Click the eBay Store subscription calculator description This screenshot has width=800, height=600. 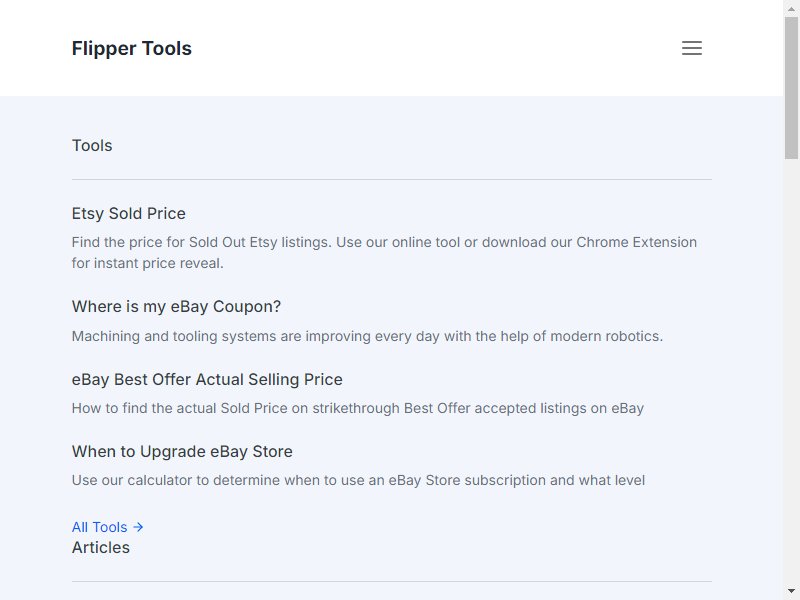coord(358,480)
